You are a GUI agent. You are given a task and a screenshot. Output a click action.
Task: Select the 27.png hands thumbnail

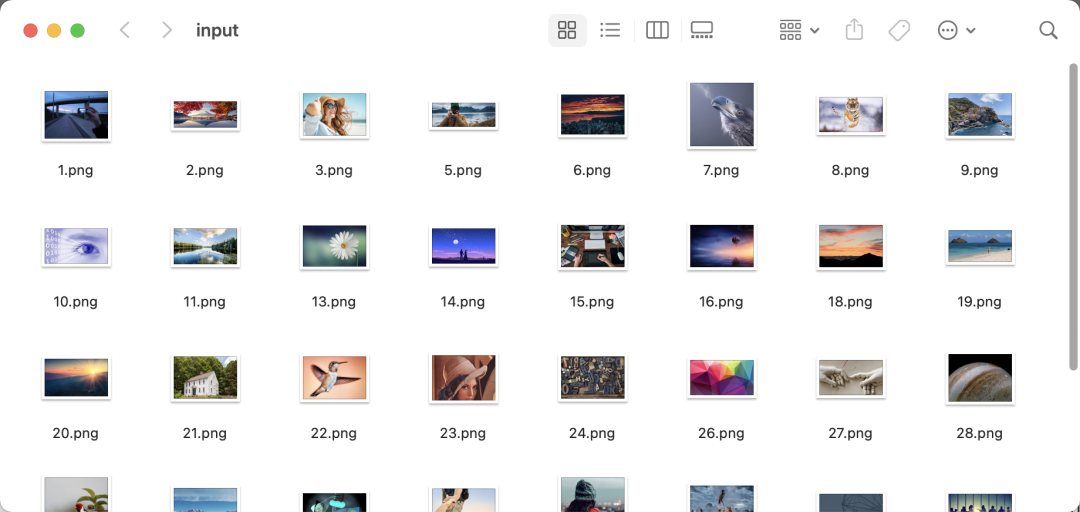click(851, 378)
